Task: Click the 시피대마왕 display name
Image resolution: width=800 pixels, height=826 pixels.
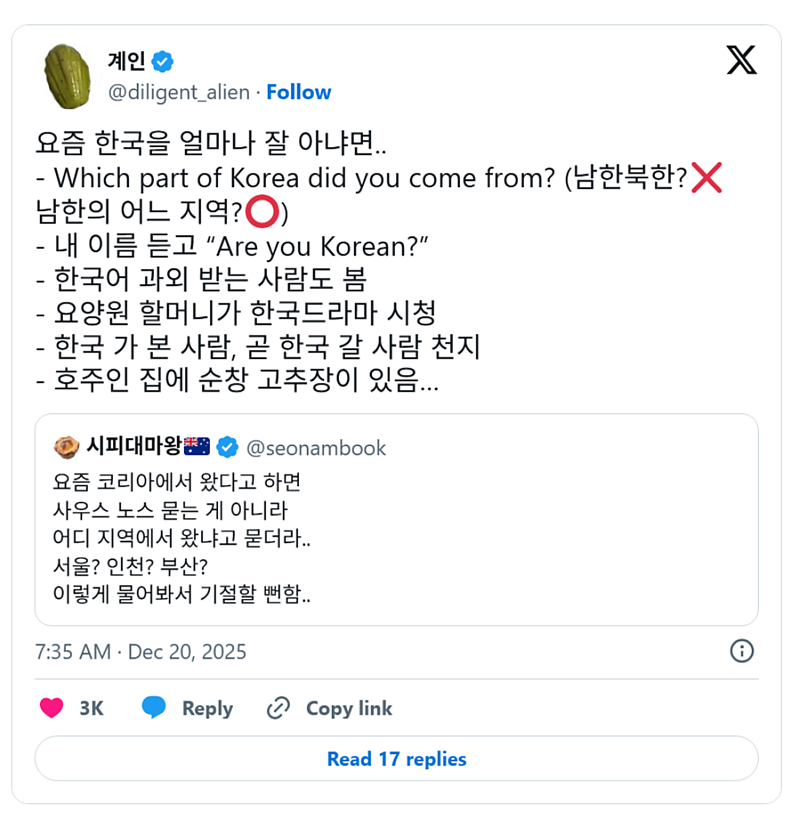Action: tap(134, 447)
